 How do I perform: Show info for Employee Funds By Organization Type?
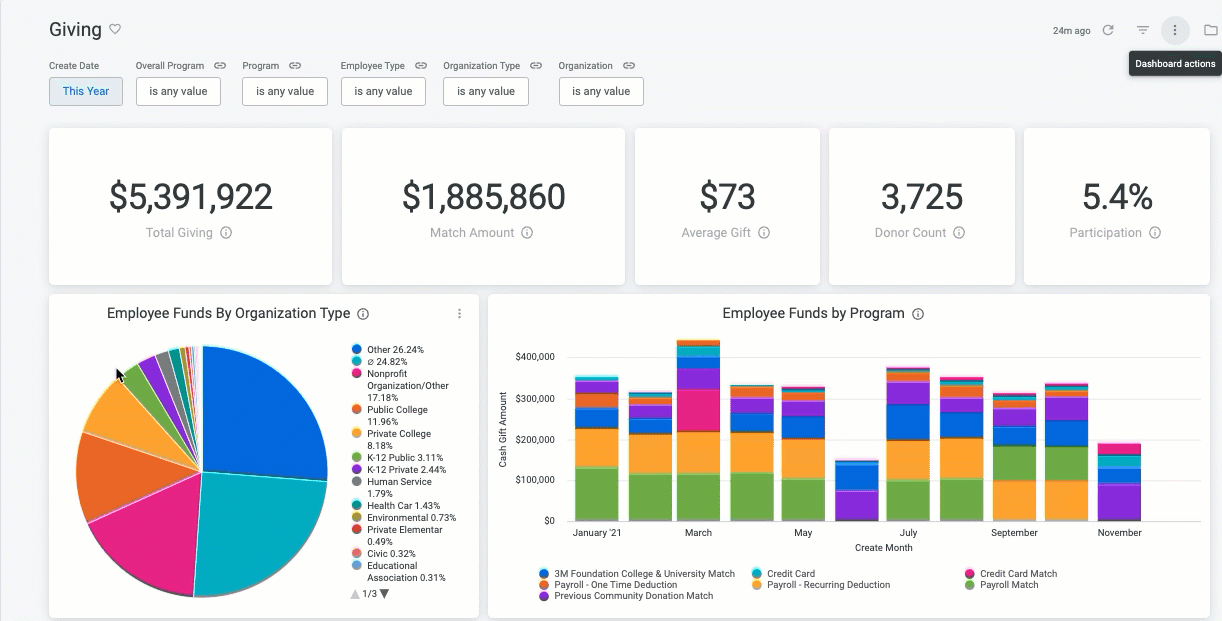click(x=363, y=314)
